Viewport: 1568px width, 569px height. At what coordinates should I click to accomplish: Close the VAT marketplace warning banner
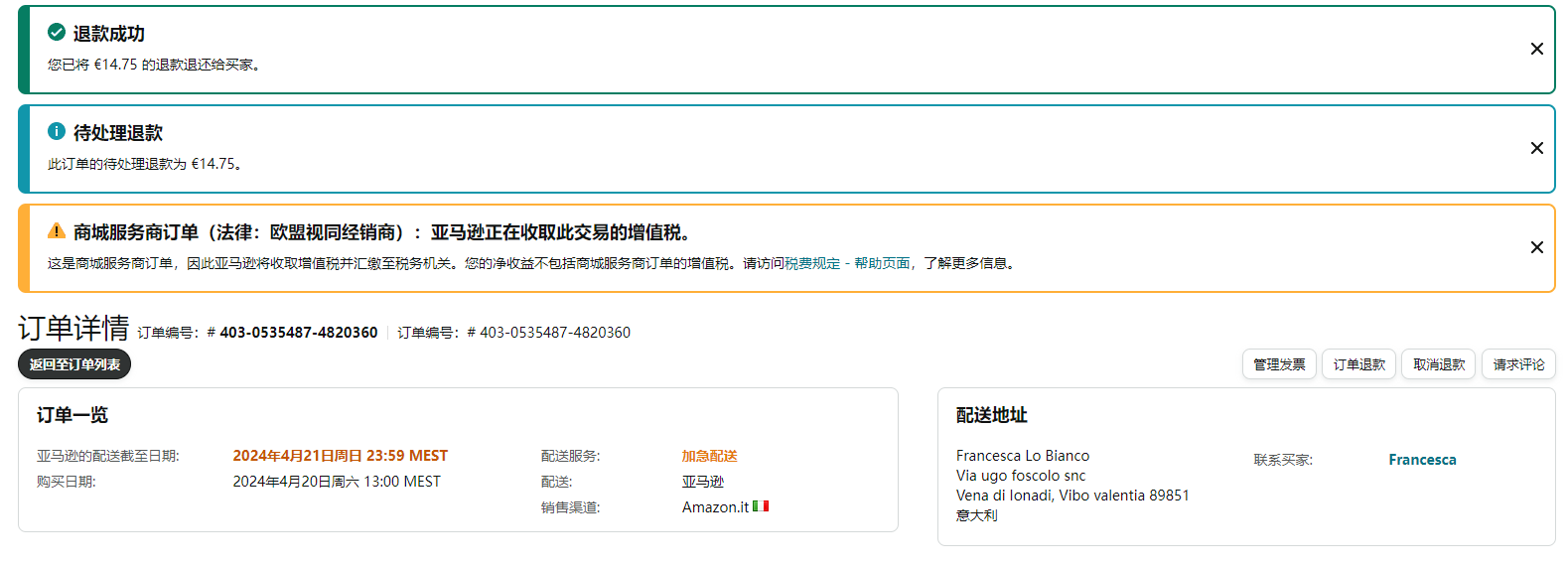1536,247
